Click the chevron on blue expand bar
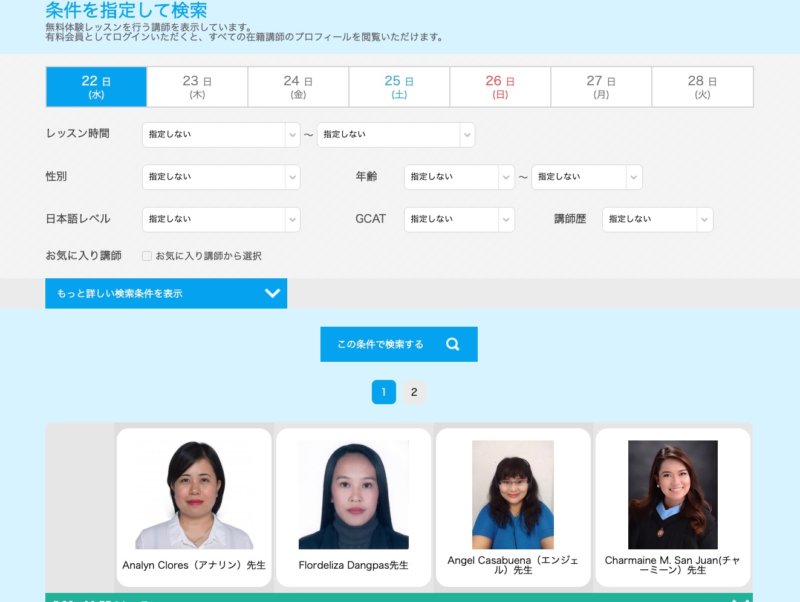The image size is (800, 602). tap(271, 293)
